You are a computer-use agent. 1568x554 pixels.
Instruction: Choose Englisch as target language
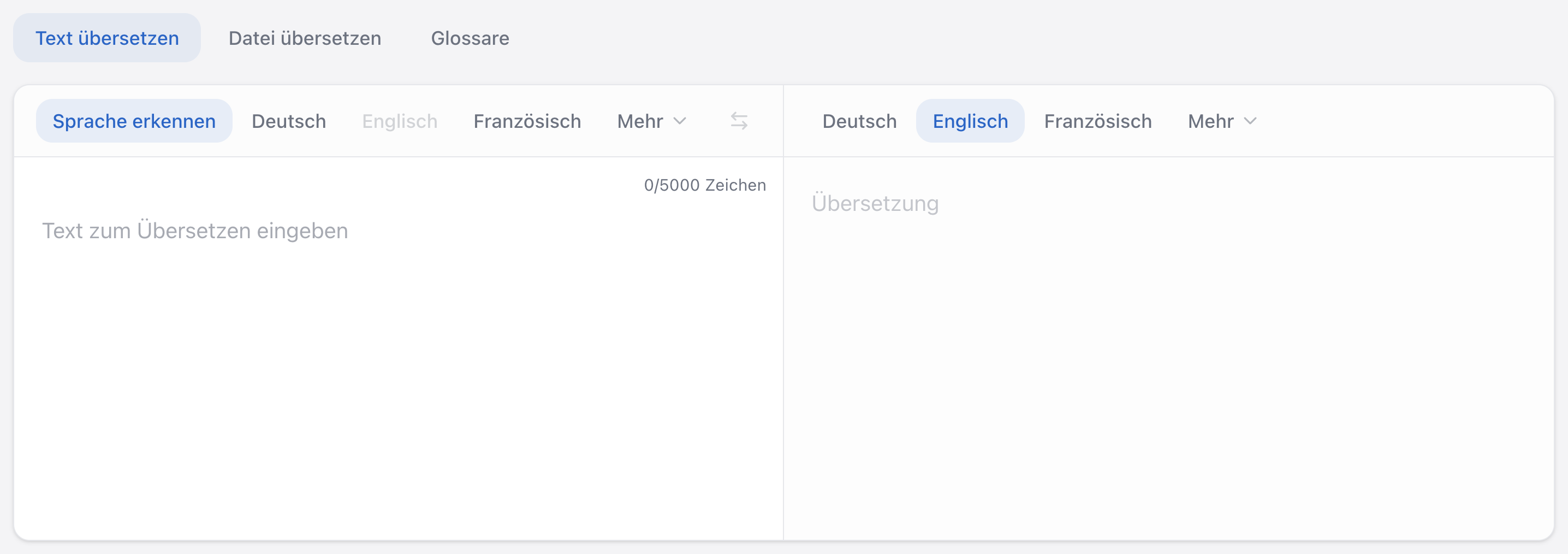tap(970, 121)
